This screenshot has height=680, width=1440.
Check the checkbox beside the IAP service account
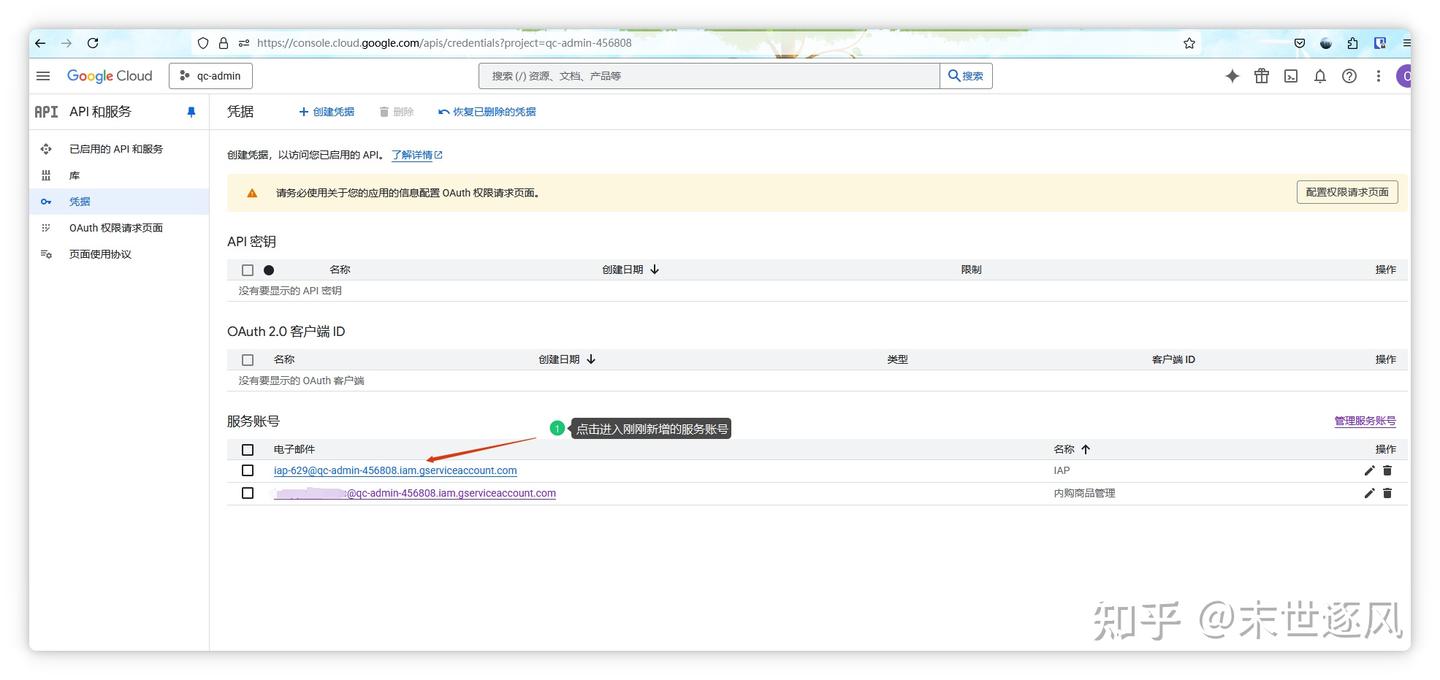click(x=247, y=470)
